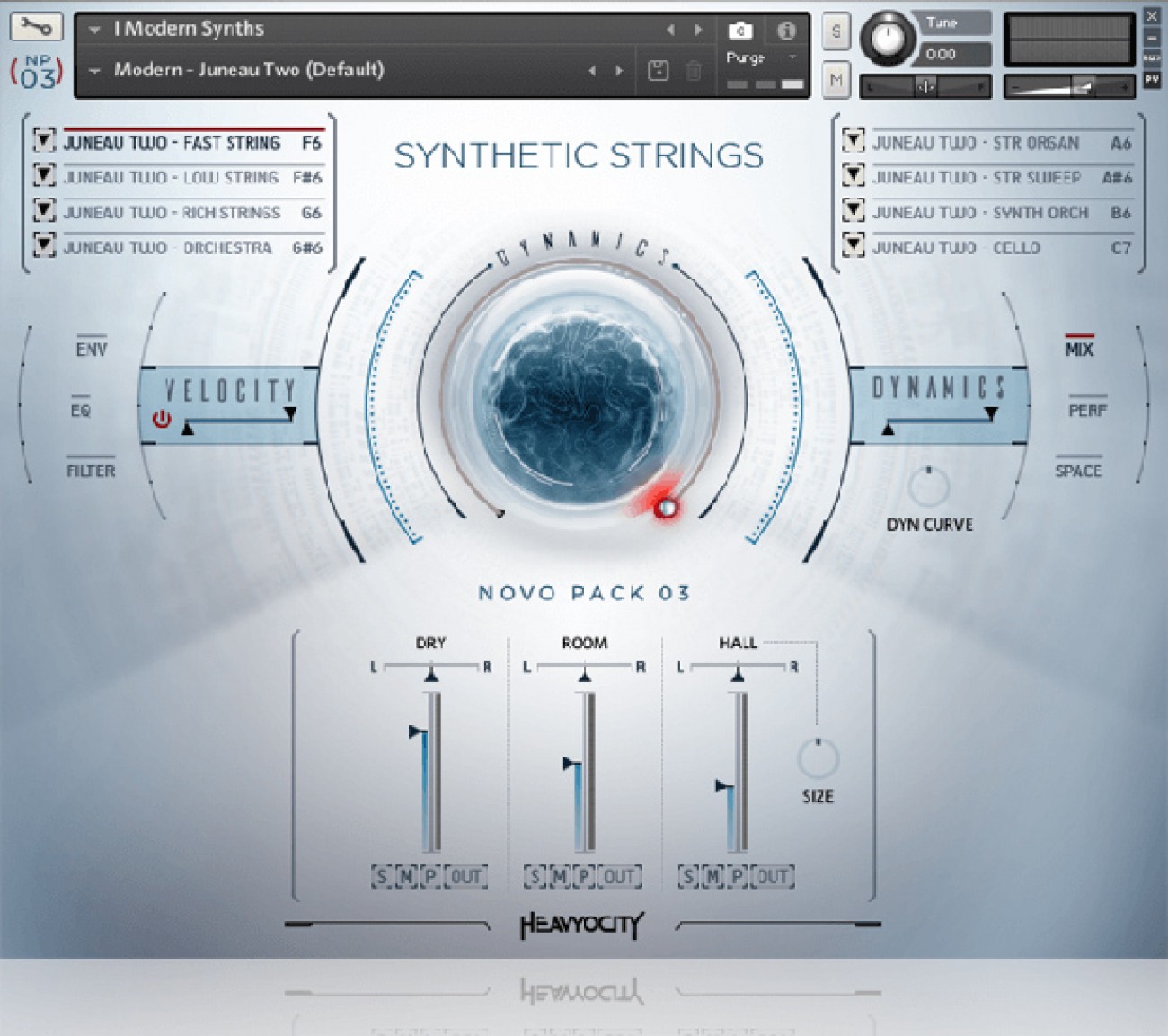Expand the Juneau Two Cello dropdown

[x=853, y=245]
